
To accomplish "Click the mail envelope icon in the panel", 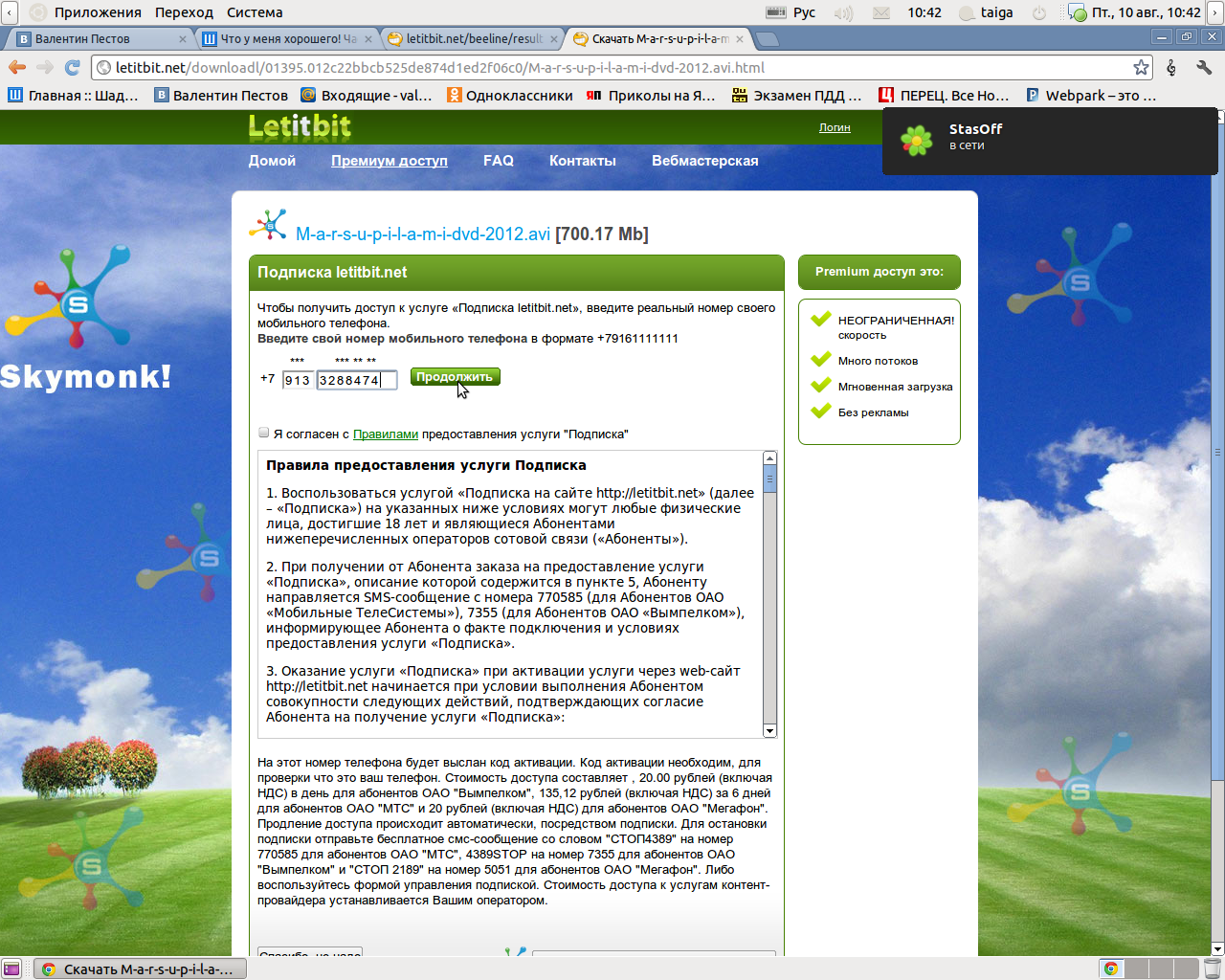I will pyautogui.click(x=881, y=12).
